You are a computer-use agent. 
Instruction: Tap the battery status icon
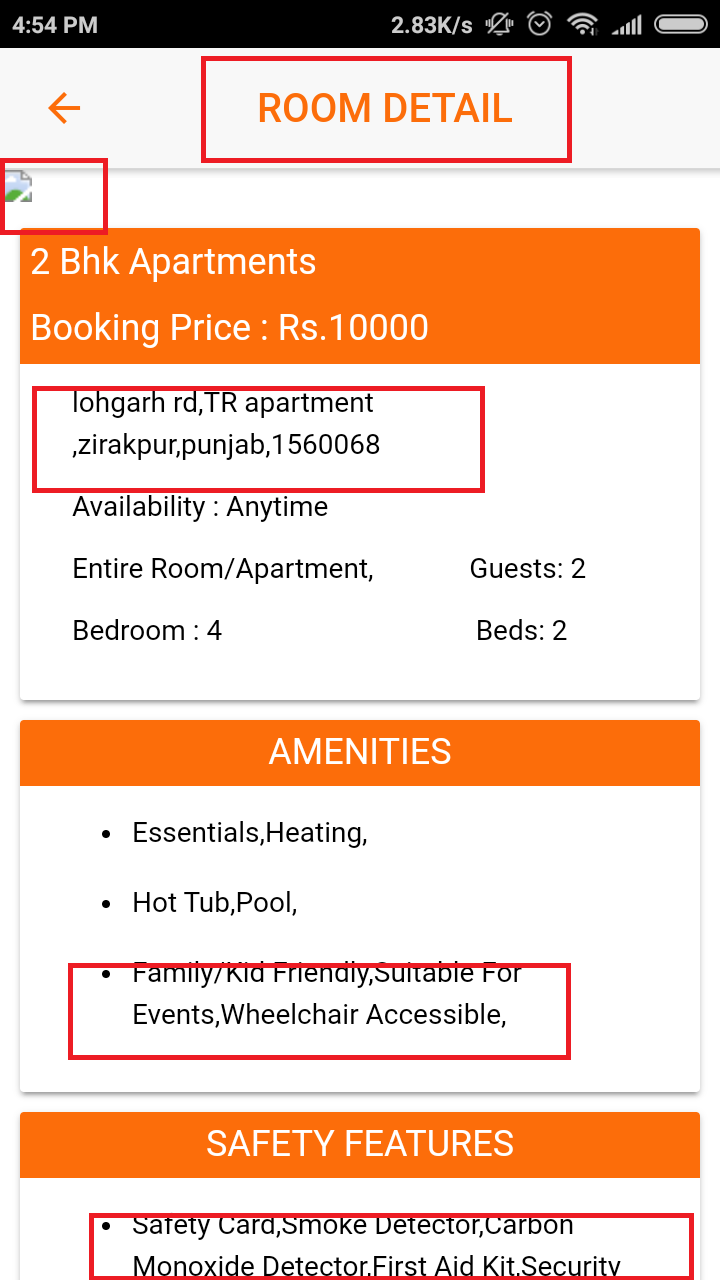(682, 24)
